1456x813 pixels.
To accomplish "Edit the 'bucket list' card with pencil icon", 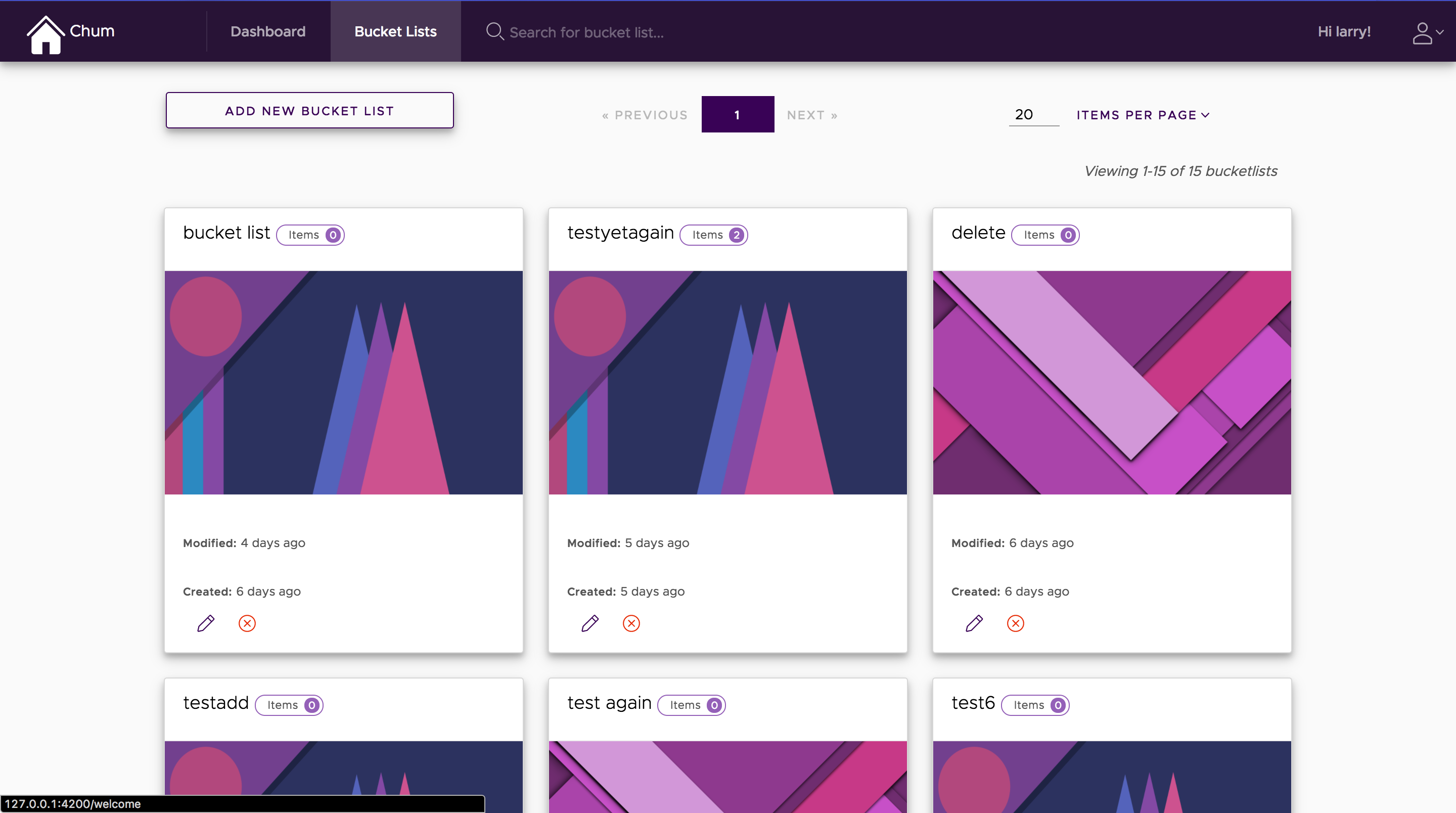I will 206,623.
